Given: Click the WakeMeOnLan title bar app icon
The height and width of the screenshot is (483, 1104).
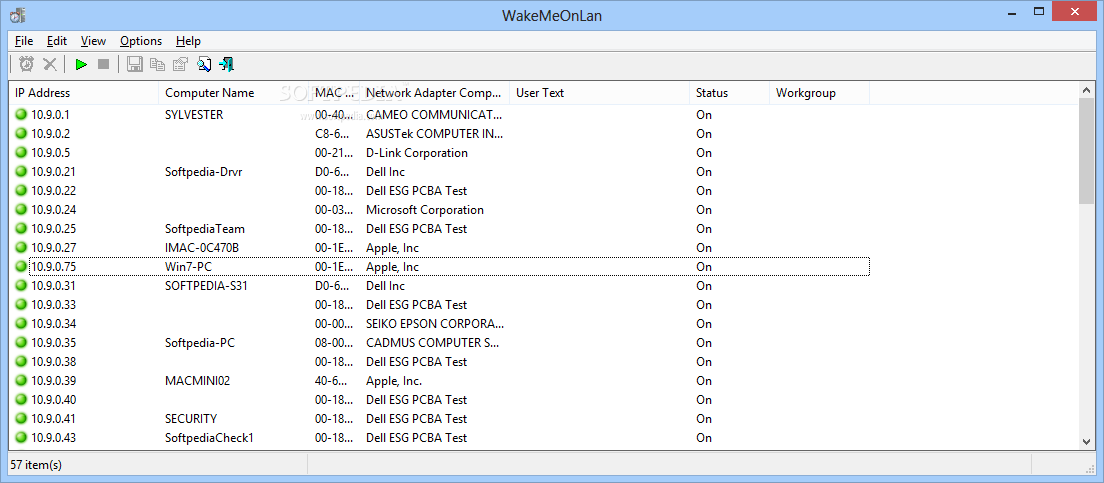Looking at the screenshot, I should point(17,14).
